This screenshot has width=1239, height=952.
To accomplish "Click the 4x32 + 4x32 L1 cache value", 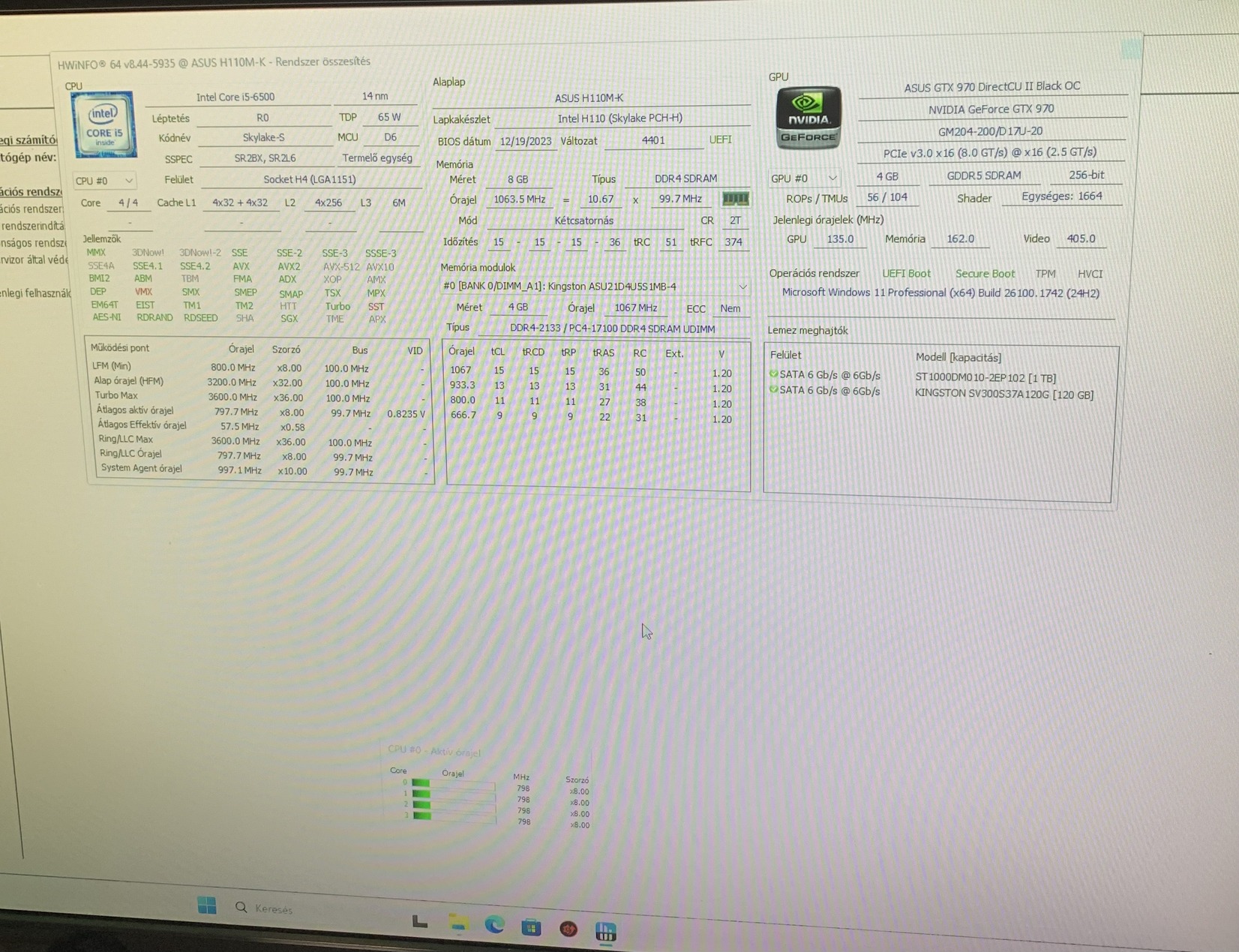I will coord(240,203).
